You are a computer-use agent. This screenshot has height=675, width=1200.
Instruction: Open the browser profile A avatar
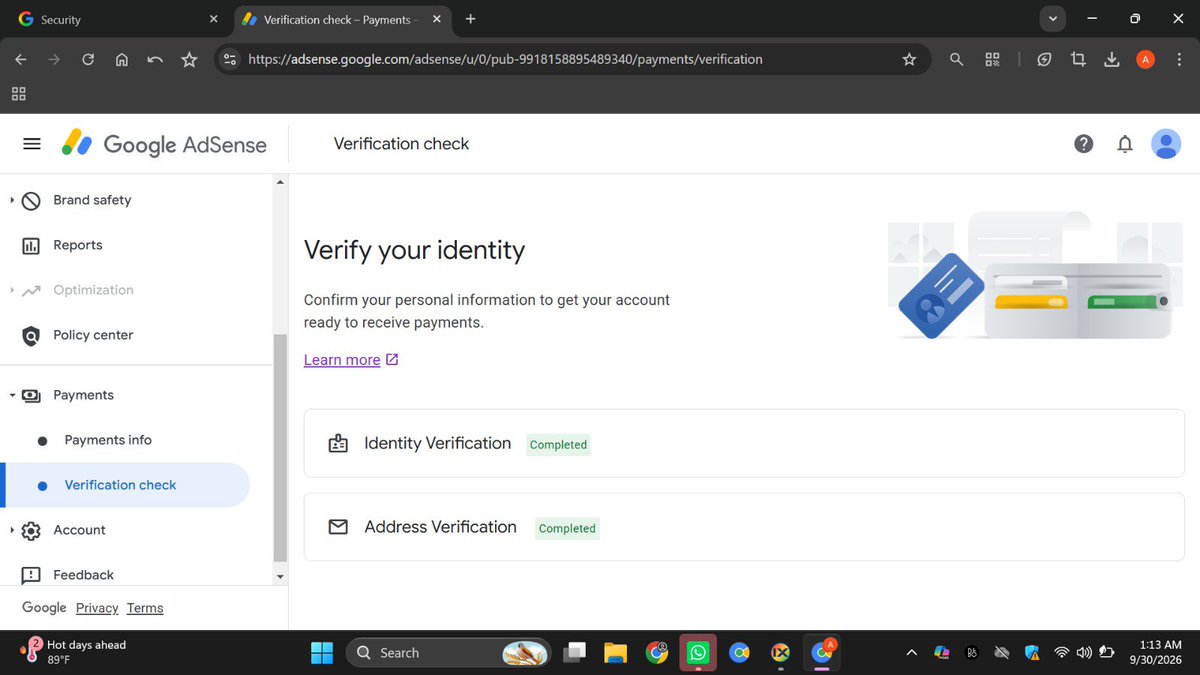pos(1146,59)
